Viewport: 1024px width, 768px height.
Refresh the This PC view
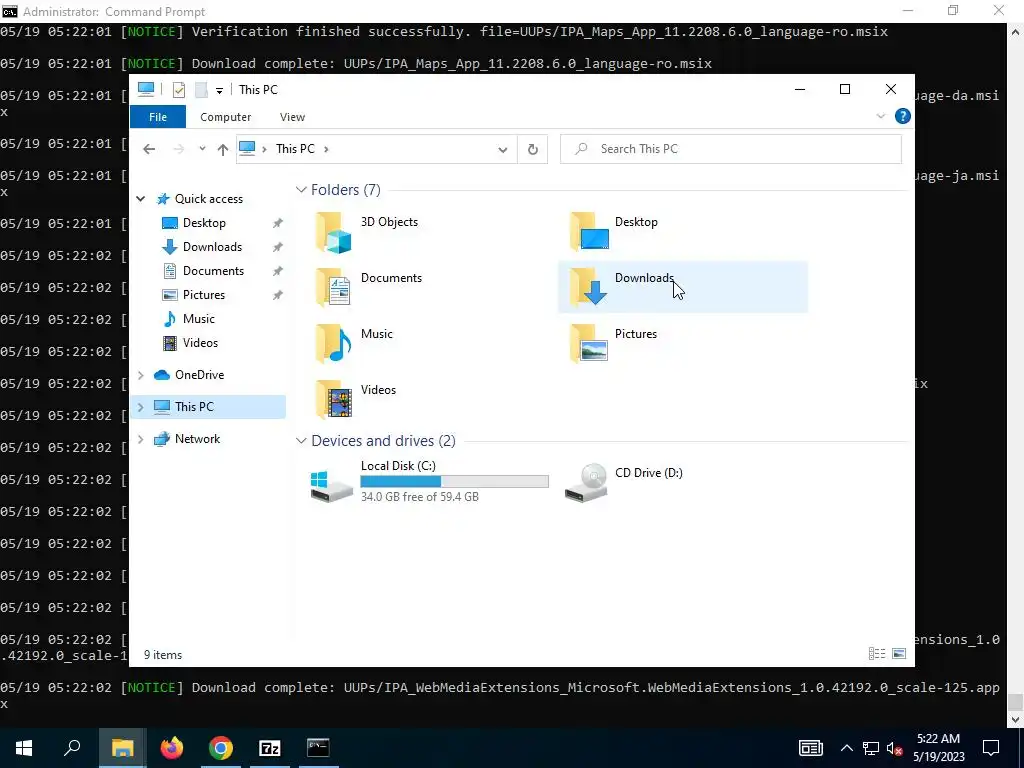(x=533, y=149)
